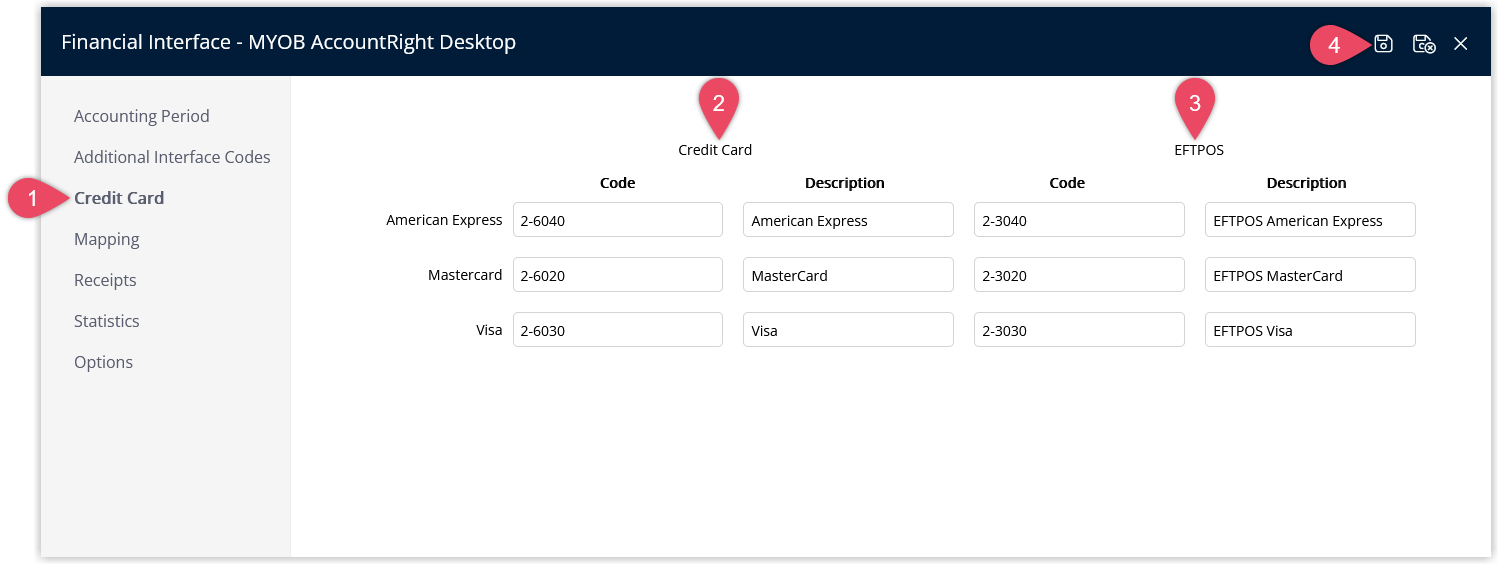
Task: Click the Credit Card column group heading
Action: [x=715, y=150]
